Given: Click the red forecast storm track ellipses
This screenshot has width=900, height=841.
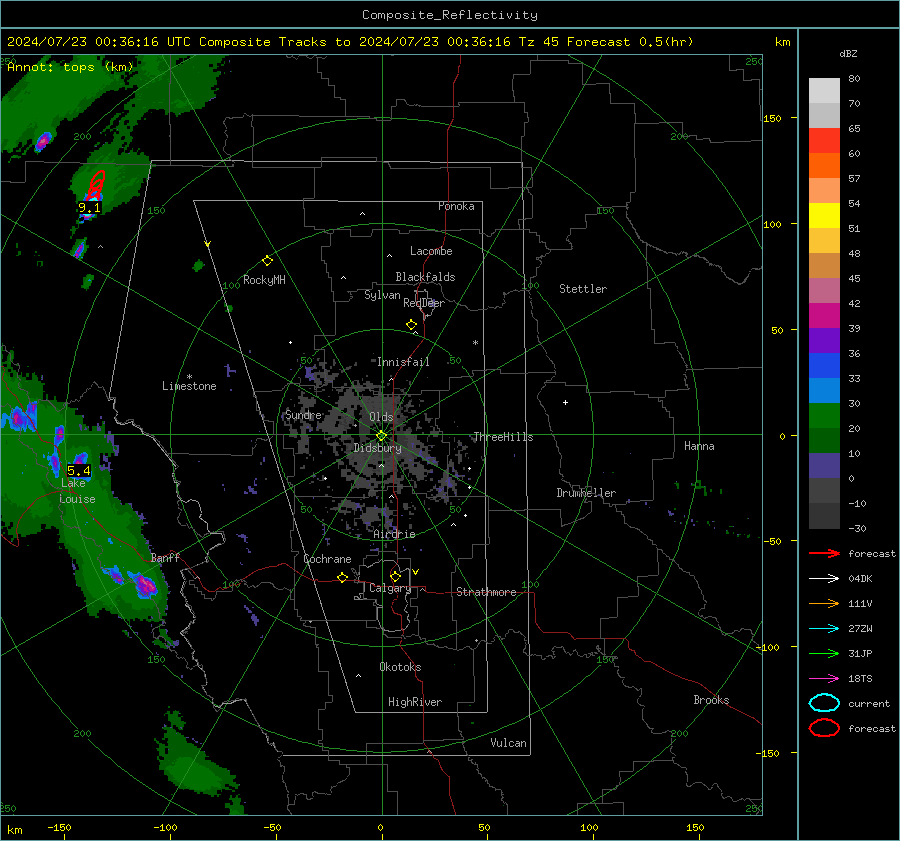Looking at the screenshot, I should tap(96, 185).
